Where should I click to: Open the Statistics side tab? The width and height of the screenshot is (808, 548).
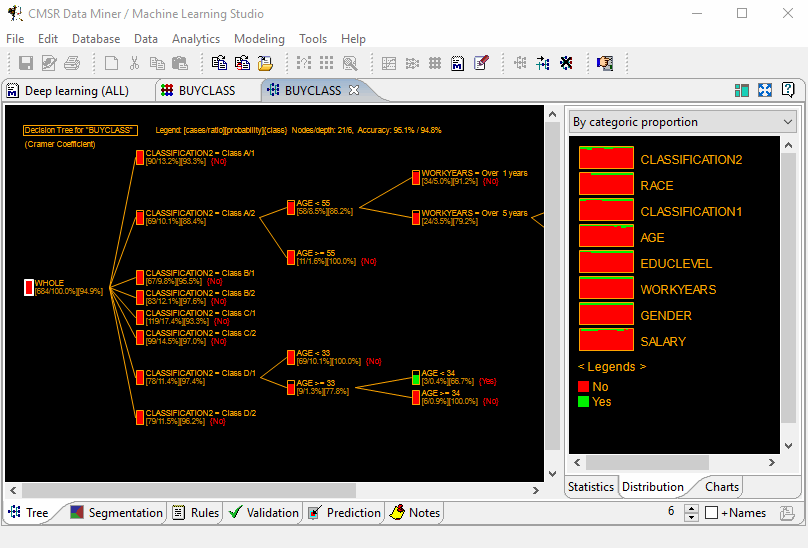[591, 487]
